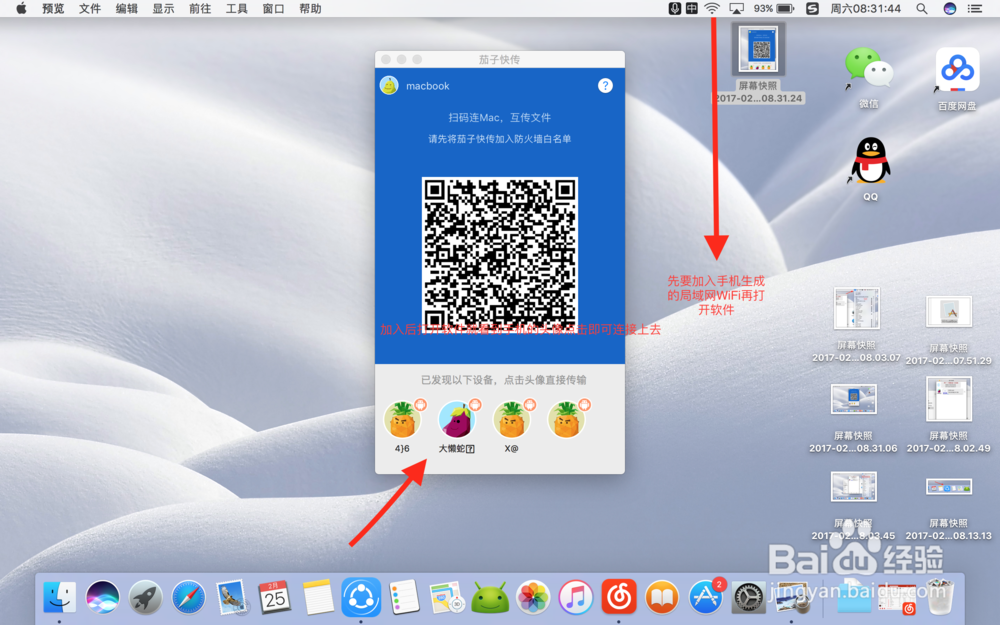Open Photos from the Dock
This screenshot has width=1000, height=625.
click(x=533, y=598)
